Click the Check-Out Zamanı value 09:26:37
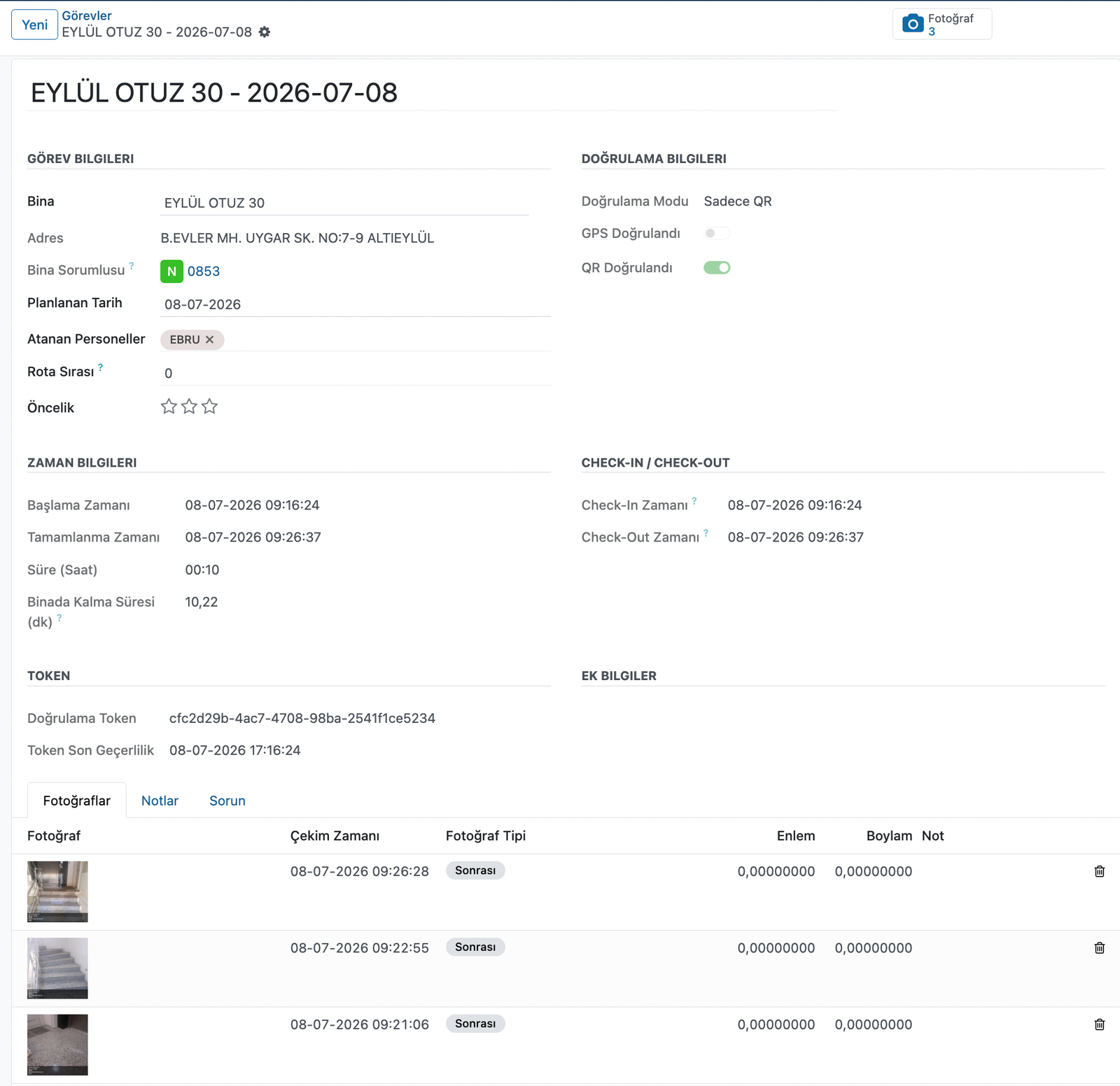The width and height of the screenshot is (1120, 1086). [x=796, y=537]
